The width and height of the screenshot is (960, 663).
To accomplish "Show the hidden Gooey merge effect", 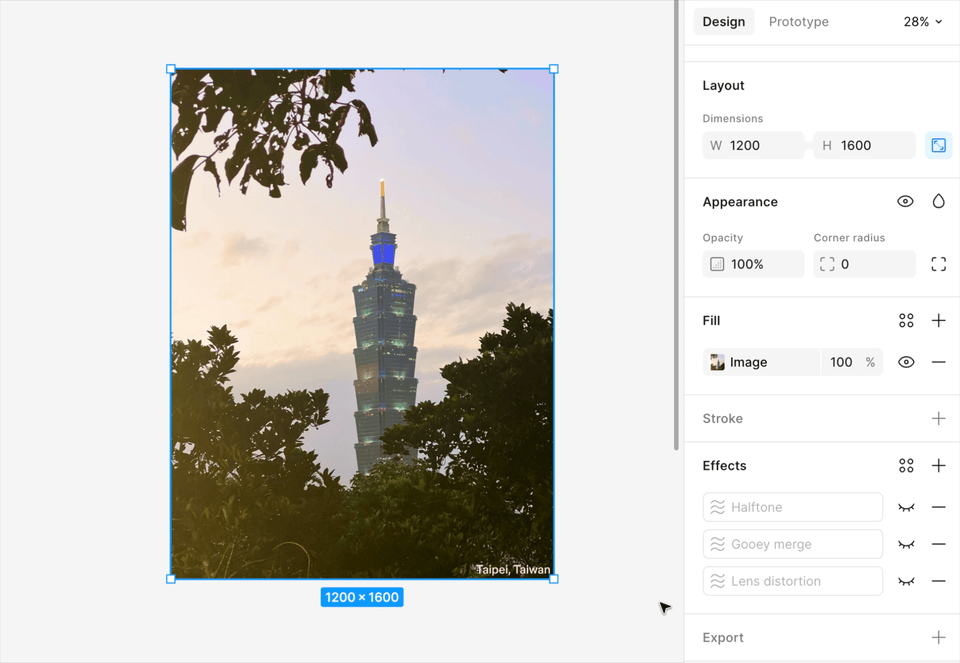I will pos(906,545).
